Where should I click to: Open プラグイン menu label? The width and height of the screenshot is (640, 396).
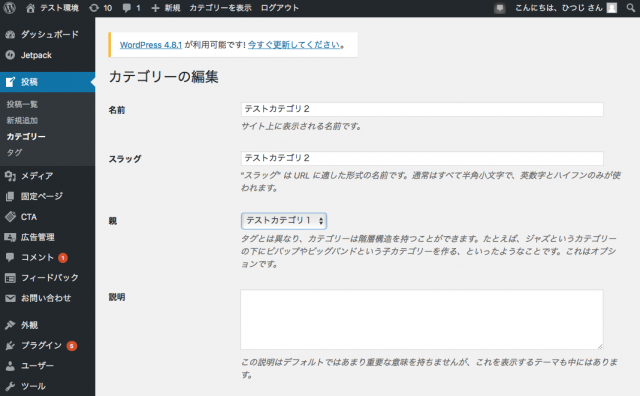(x=41, y=345)
